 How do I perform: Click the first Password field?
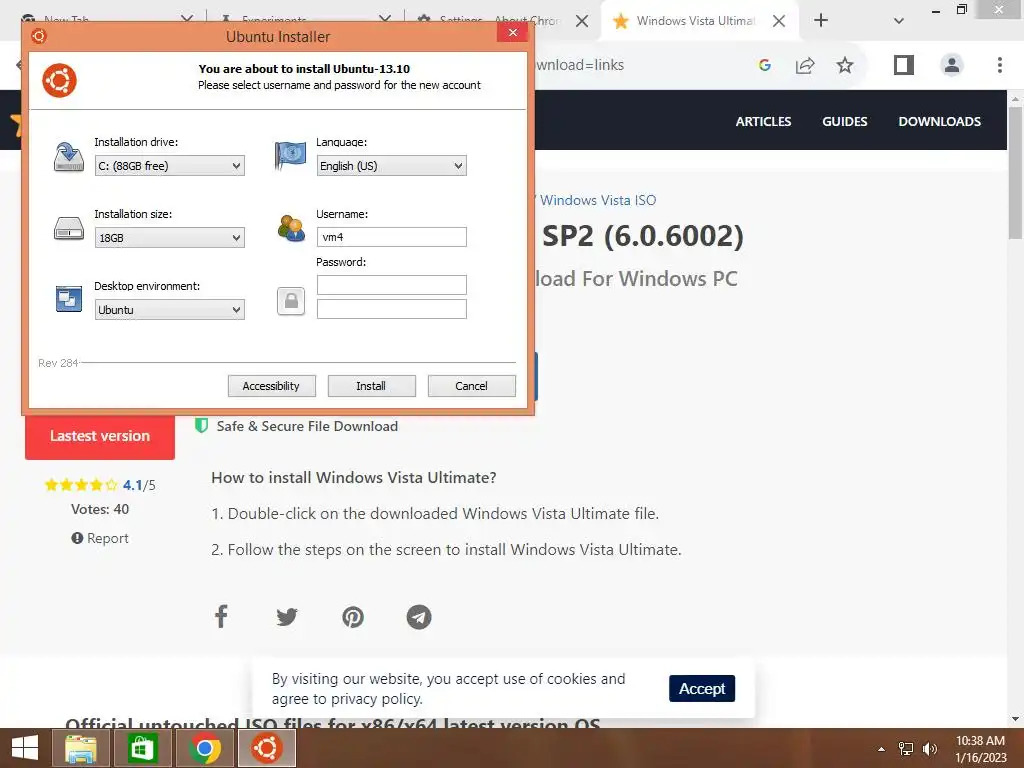(391, 285)
